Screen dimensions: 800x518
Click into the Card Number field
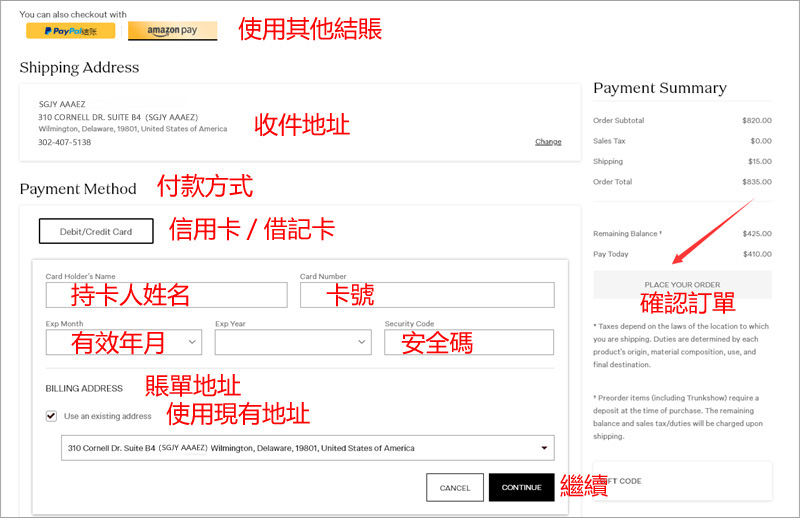pos(426,295)
